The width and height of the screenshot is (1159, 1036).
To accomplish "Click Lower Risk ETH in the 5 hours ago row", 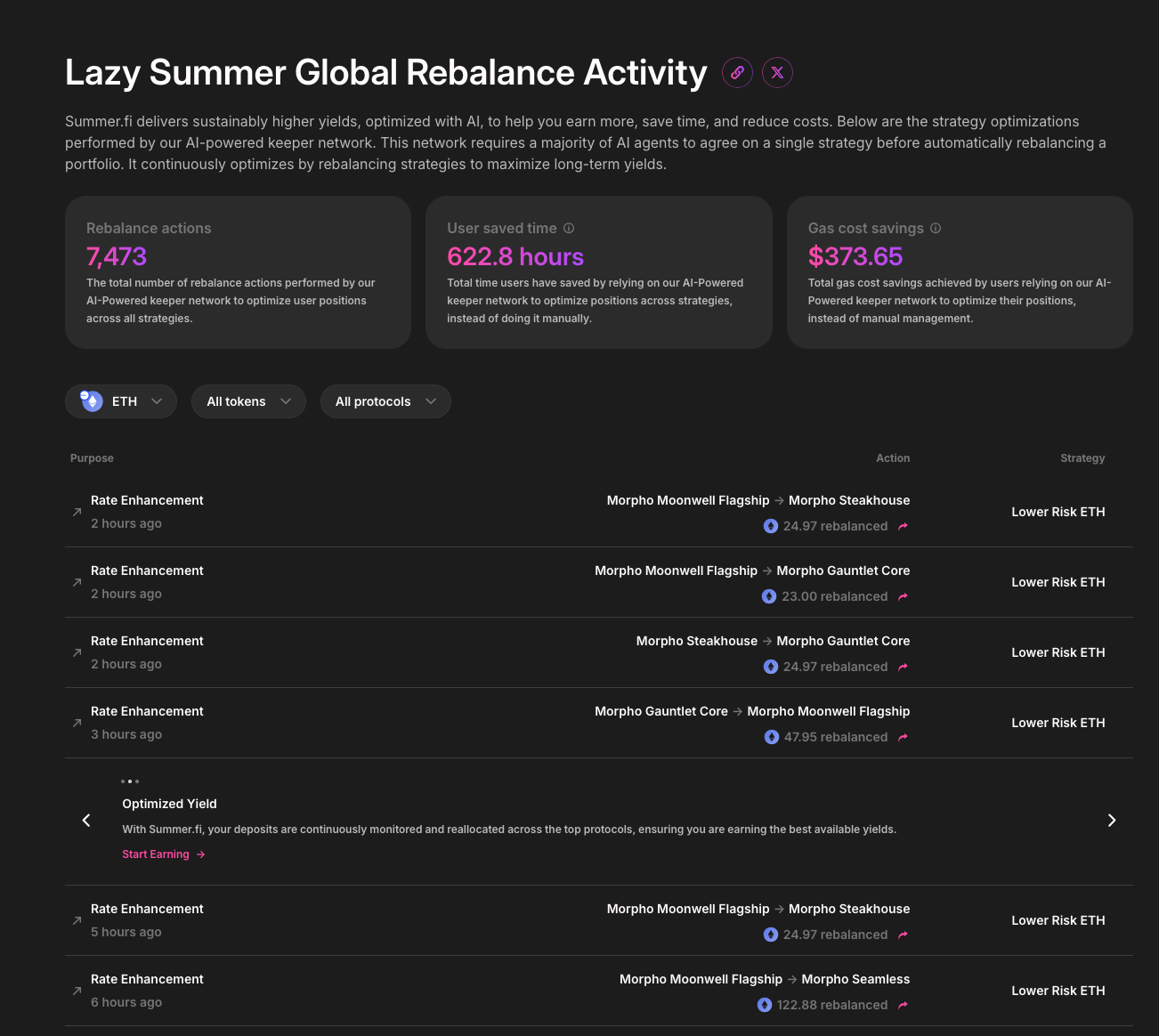I will 1058,920.
